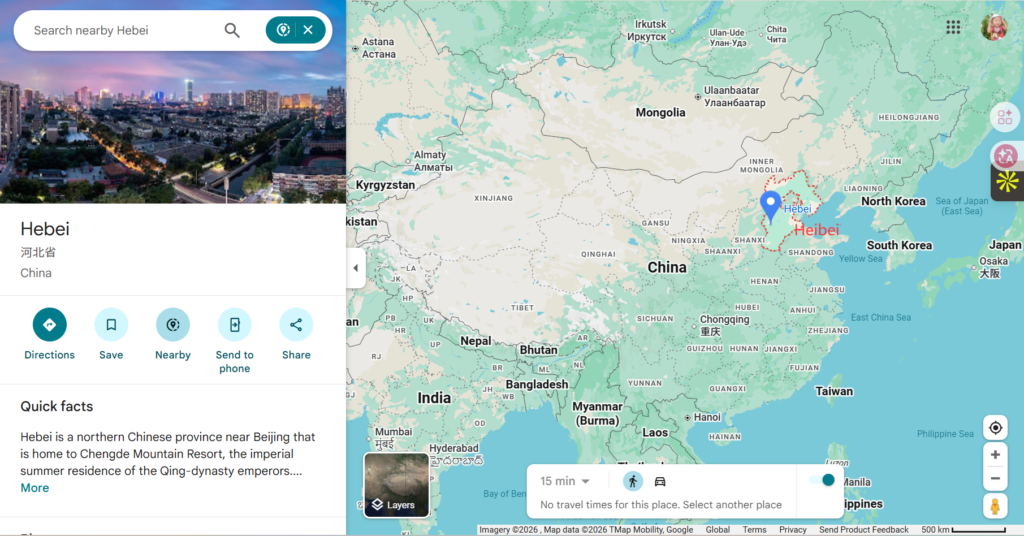Open Send to phone option
Viewport: 1024px width, 536px height.
(234, 325)
